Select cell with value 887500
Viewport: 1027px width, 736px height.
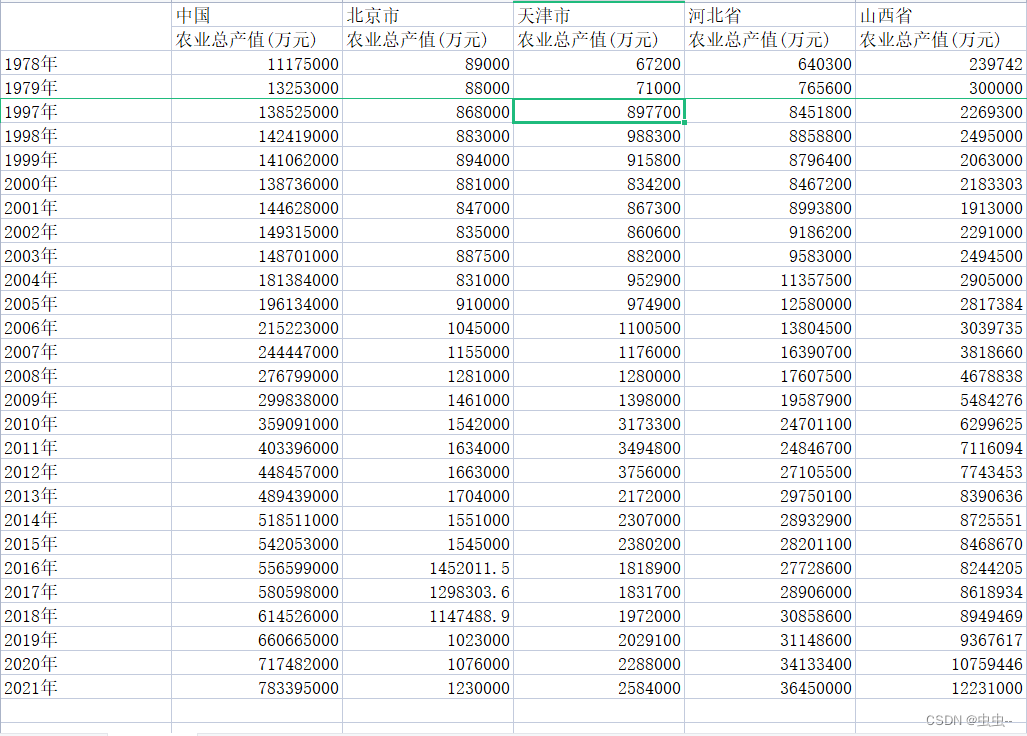click(x=428, y=256)
